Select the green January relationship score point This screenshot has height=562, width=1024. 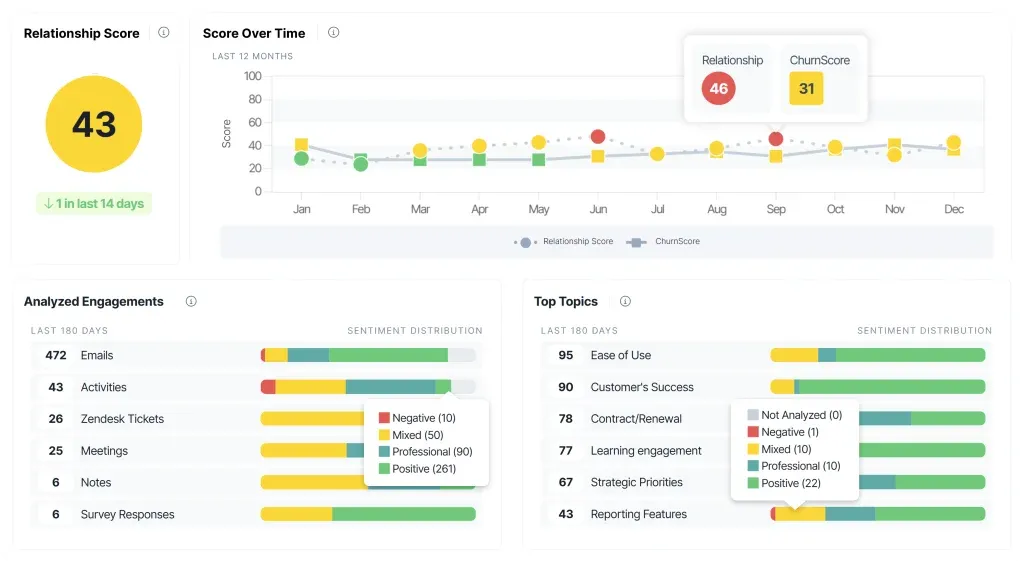(x=301, y=159)
